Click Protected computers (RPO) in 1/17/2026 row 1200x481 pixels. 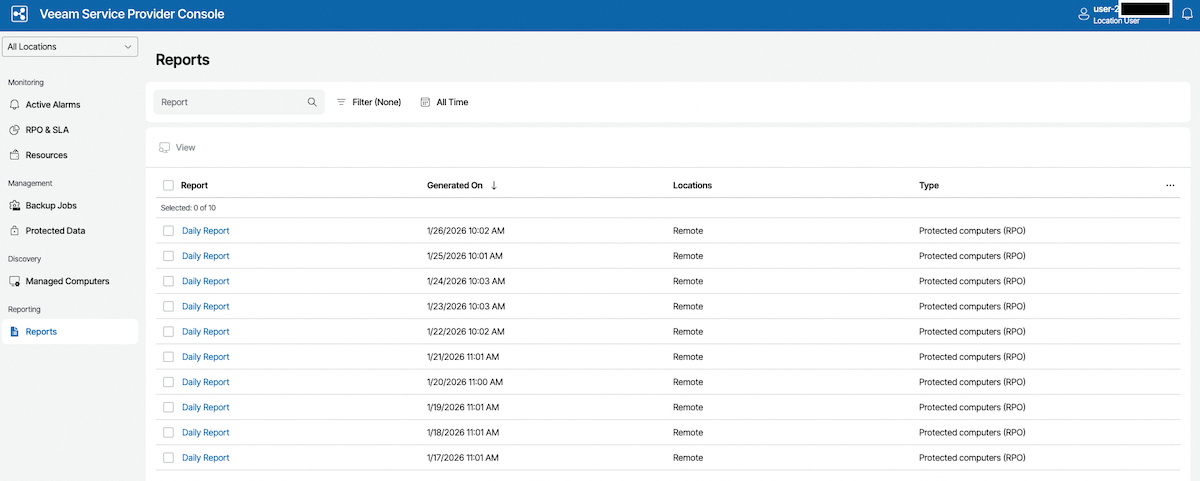coord(972,458)
